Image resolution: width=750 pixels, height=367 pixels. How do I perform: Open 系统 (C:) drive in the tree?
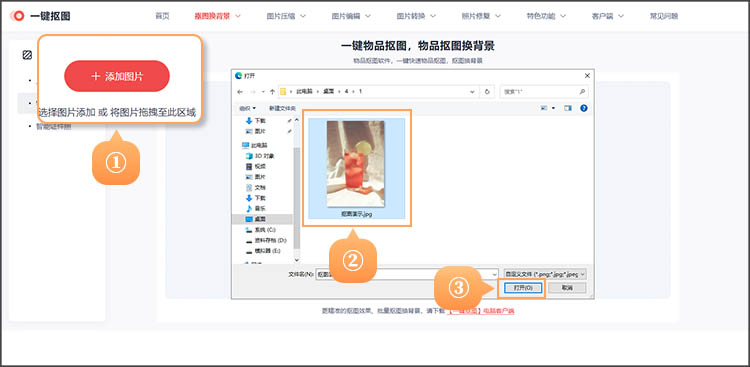point(264,230)
